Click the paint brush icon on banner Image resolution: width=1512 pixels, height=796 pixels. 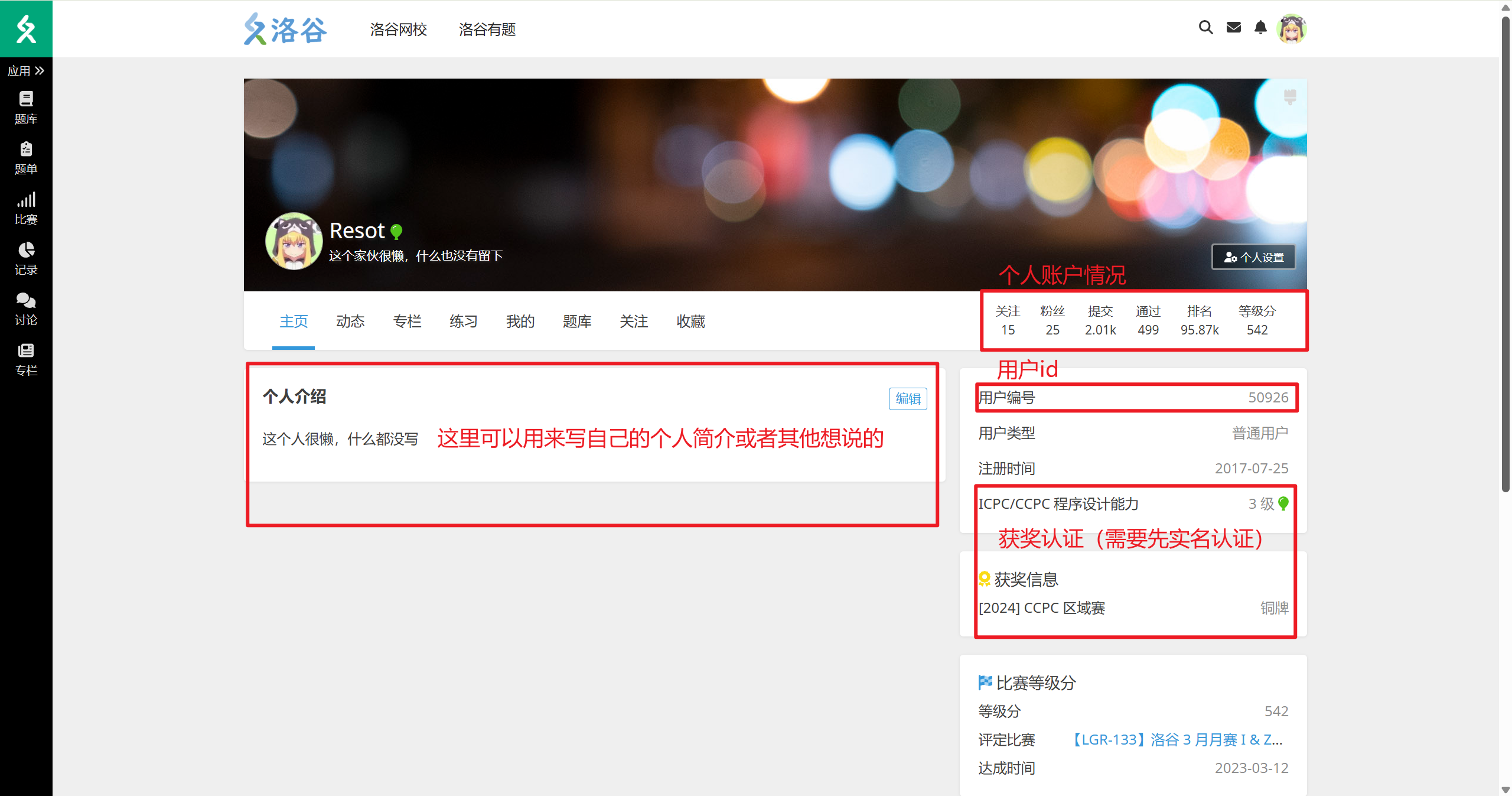1290,96
